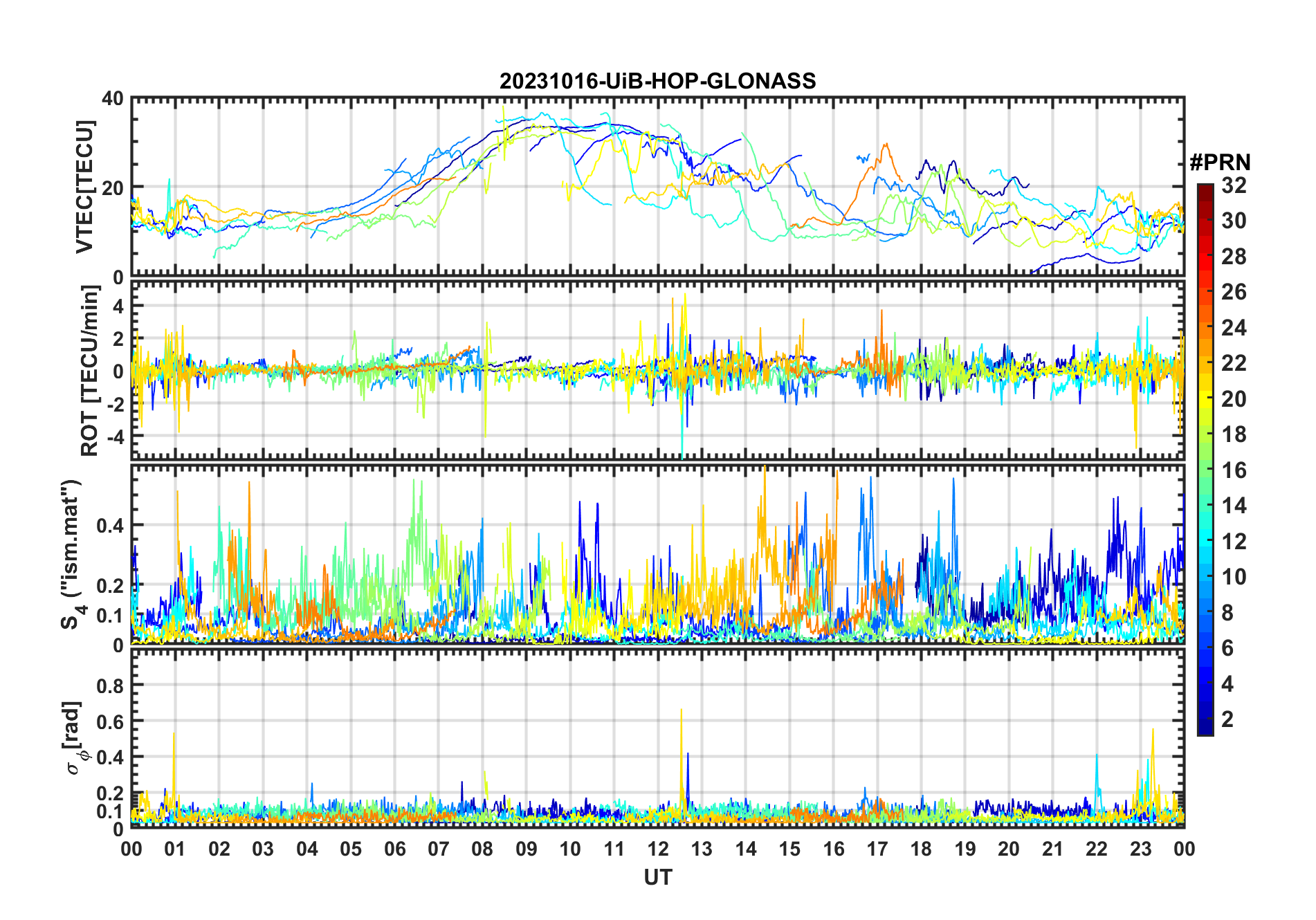Select the 09 hour label on the UT axis
The width and height of the screenshot is (1316, 920).
coord(526,849)
